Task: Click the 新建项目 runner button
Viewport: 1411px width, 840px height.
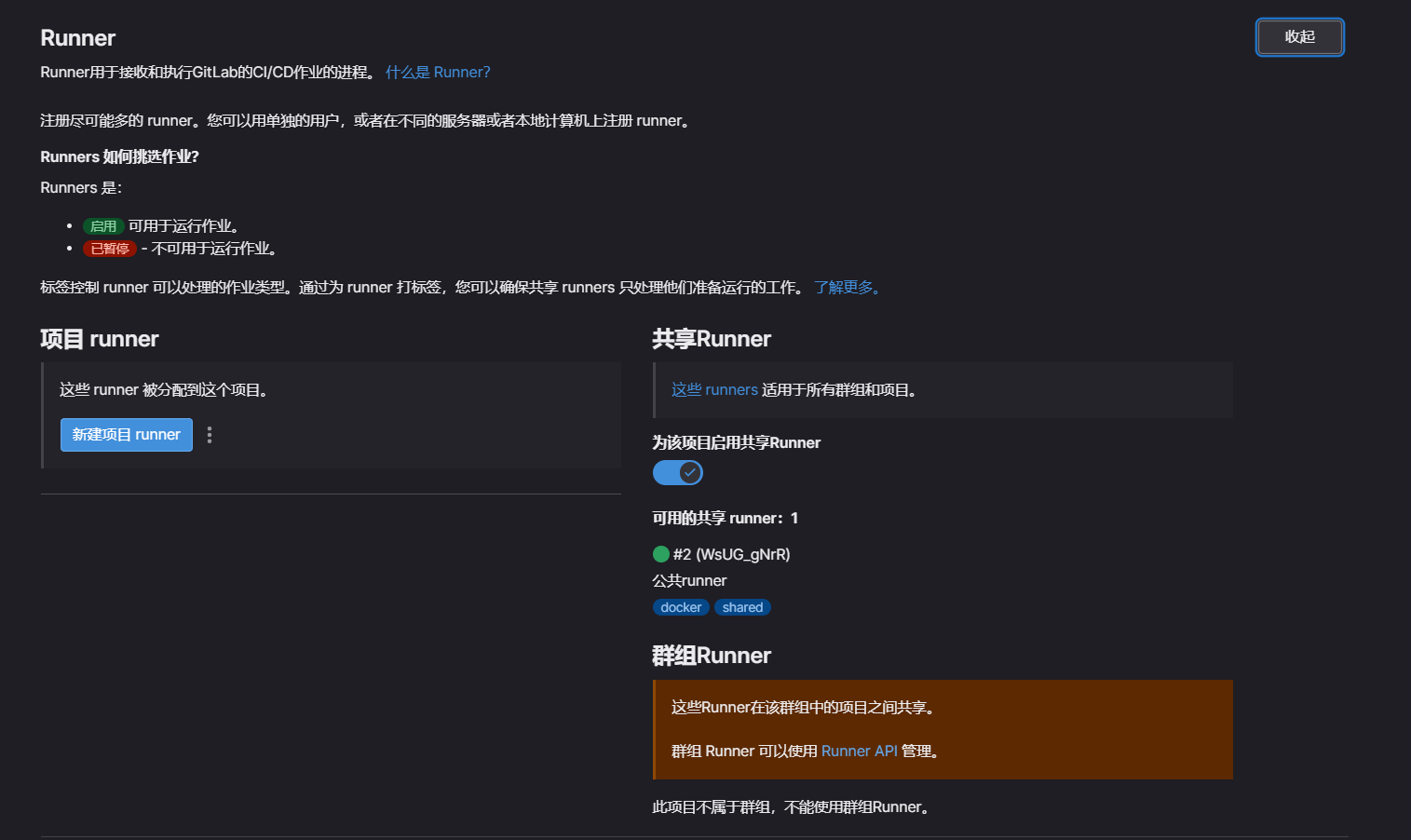Action: coord(127,435)
